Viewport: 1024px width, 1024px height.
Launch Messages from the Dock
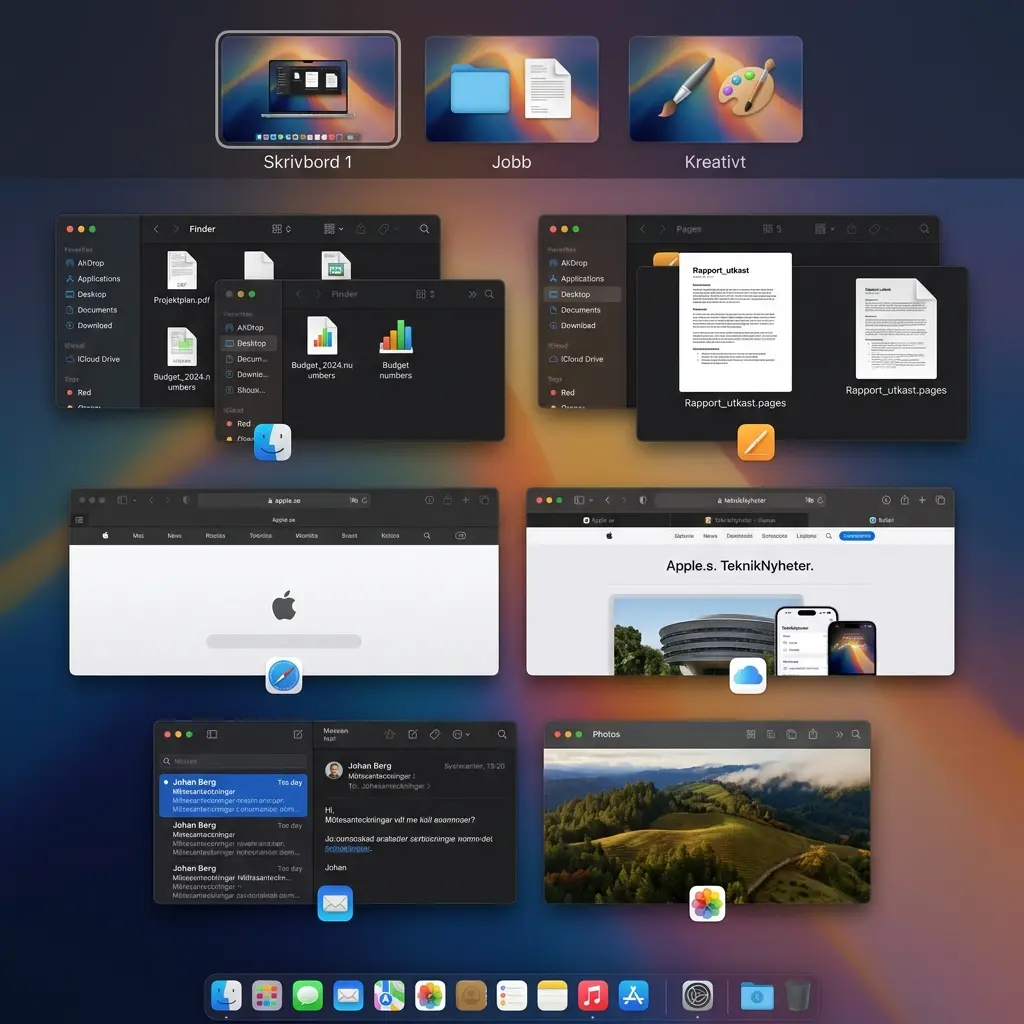point(308,996)
